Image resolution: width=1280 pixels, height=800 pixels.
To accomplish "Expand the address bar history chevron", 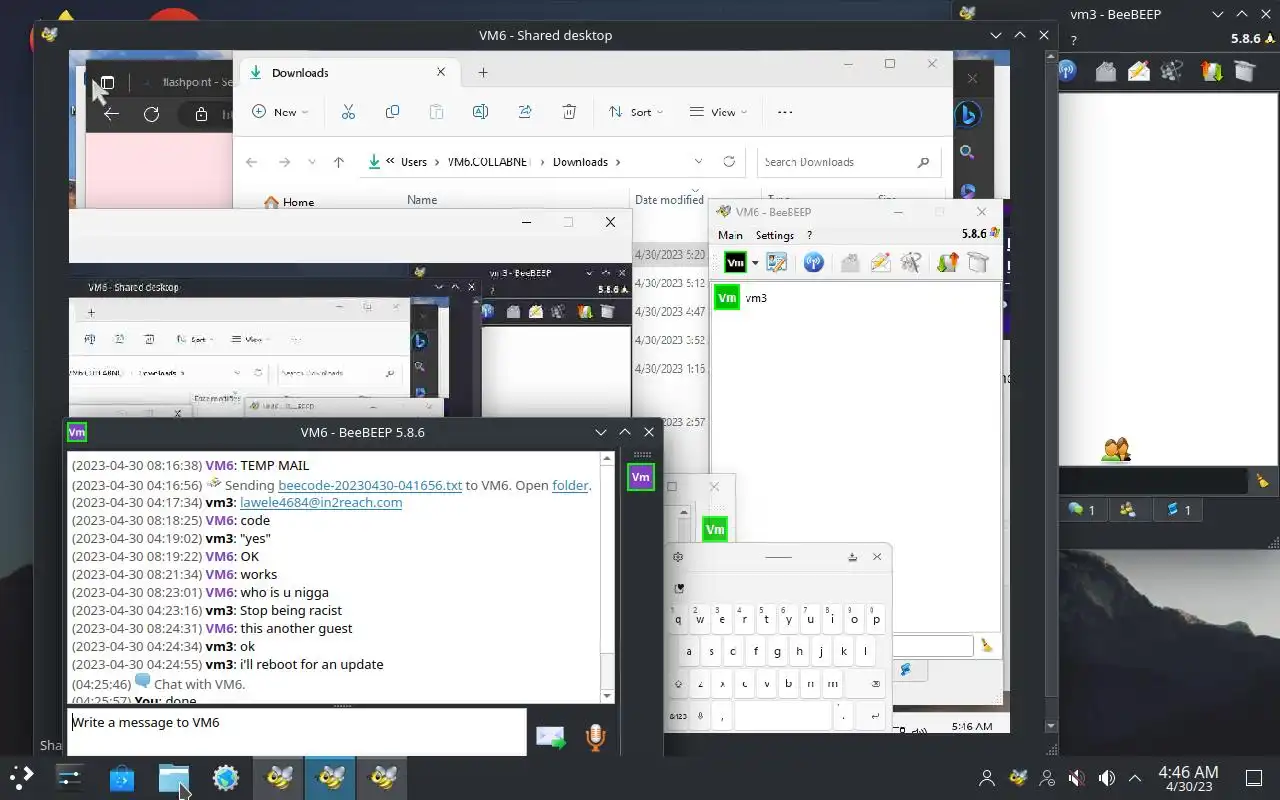I will (698, 161).
